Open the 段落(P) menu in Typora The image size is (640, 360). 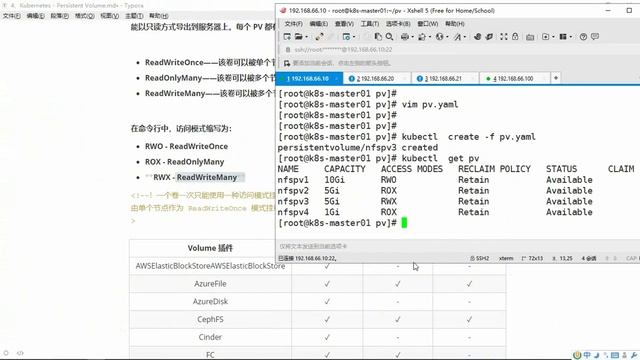(x=60, y=16)
